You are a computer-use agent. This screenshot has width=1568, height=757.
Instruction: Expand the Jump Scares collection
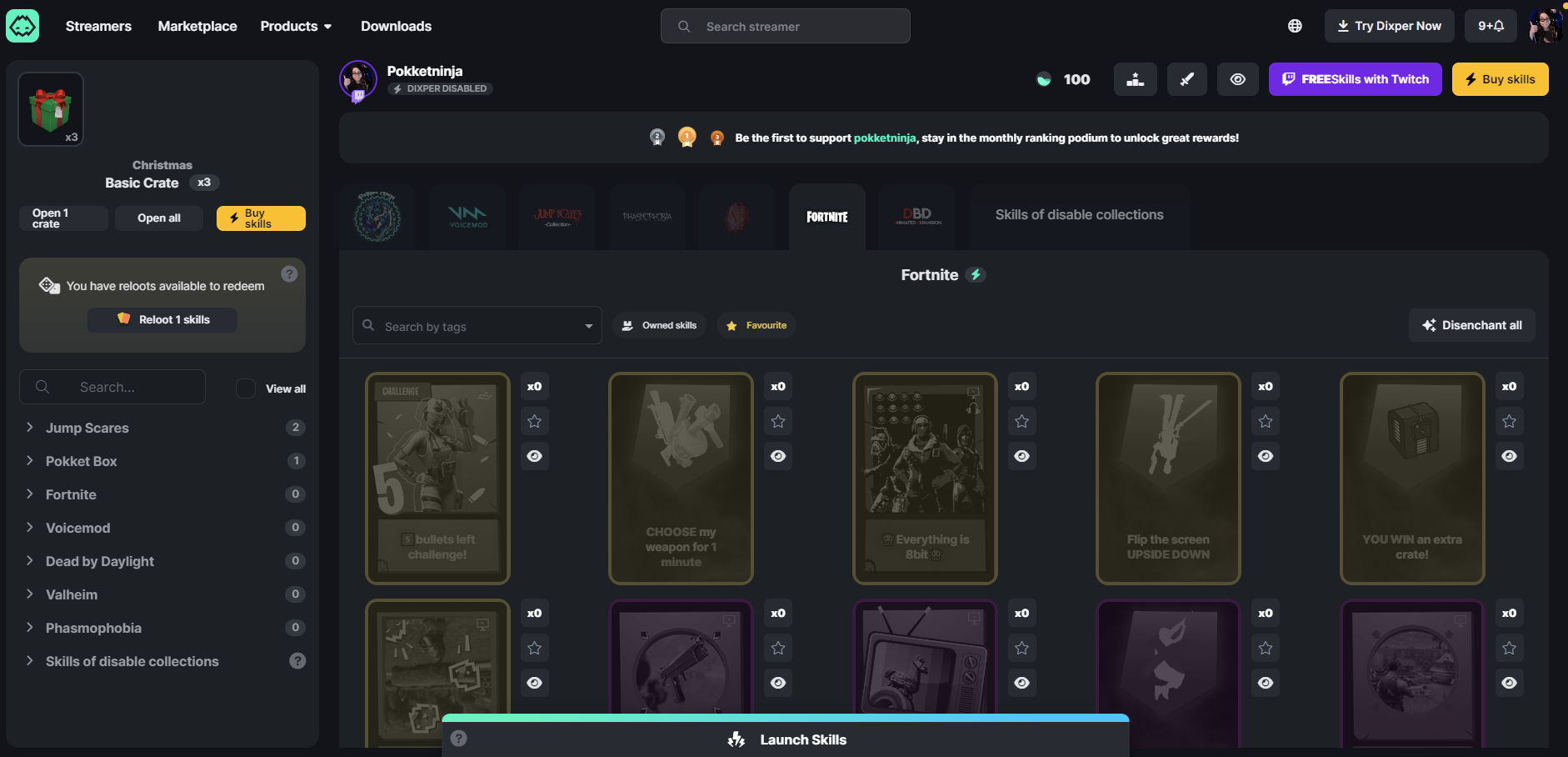(162, 428)
